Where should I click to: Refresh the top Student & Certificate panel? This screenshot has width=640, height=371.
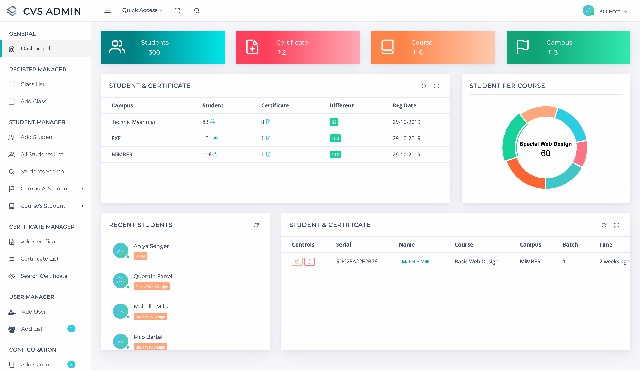click(424, 86)
